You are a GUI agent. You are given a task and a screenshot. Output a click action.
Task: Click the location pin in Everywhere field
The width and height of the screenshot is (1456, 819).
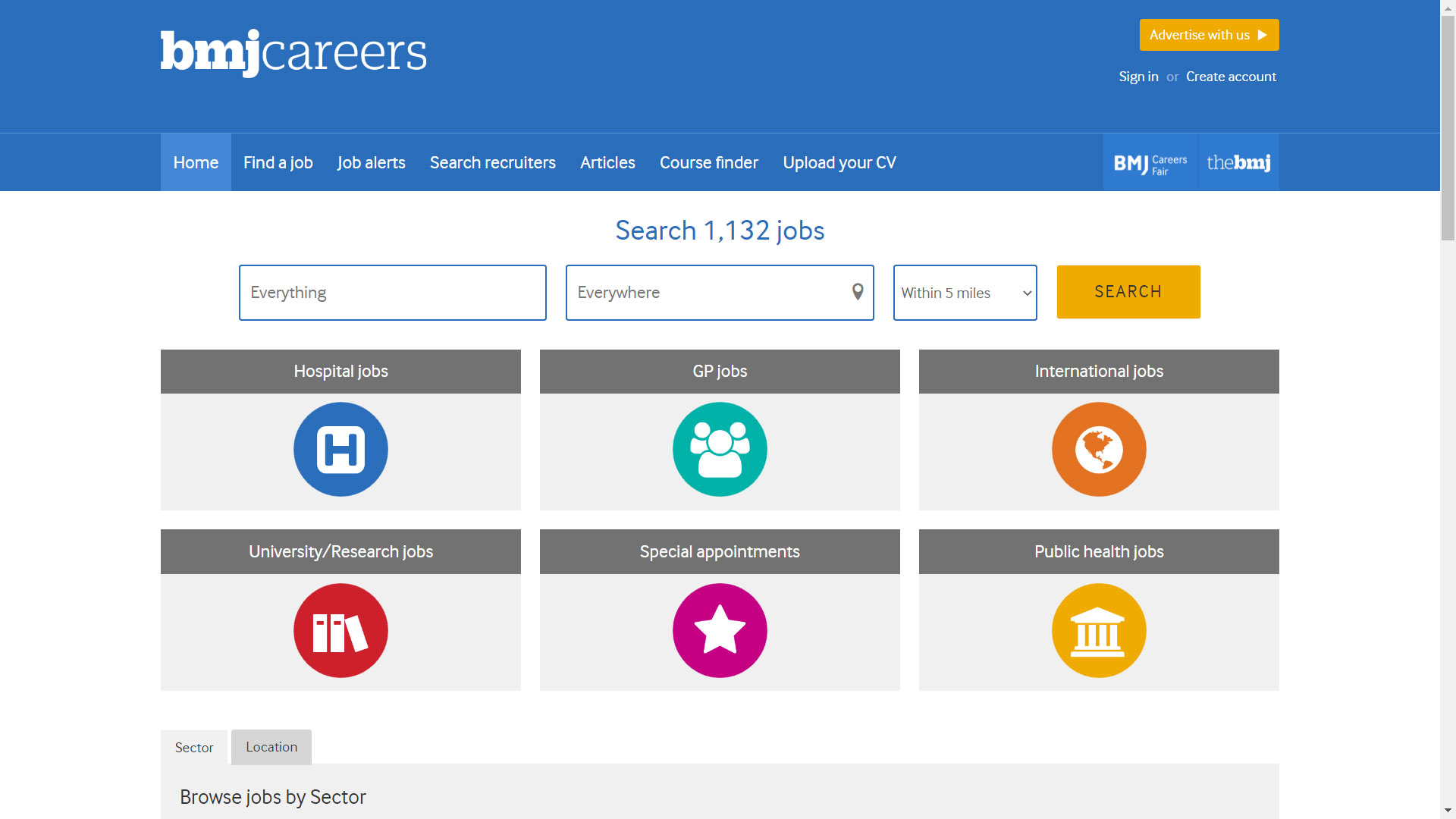[x=858, y=292]
